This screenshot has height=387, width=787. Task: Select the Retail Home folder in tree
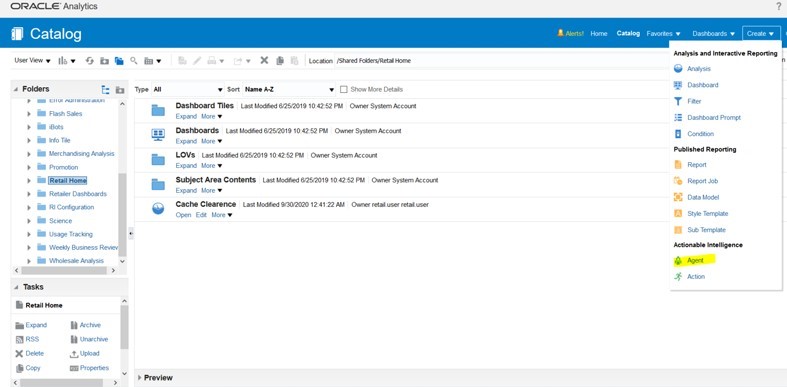[68, 181]
